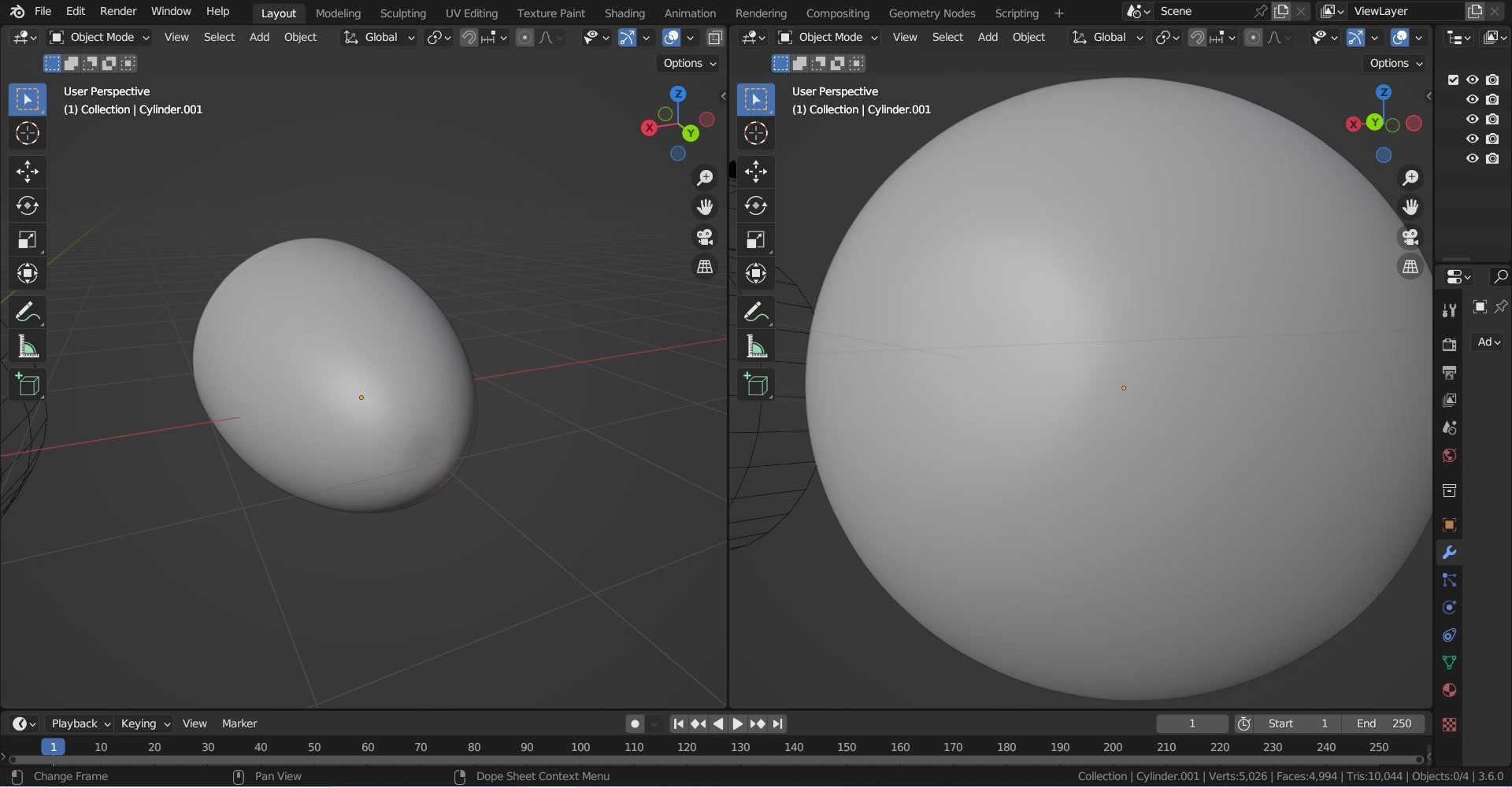Open Add Modifier dropdown in Properties

click(x=1488, y=342)
